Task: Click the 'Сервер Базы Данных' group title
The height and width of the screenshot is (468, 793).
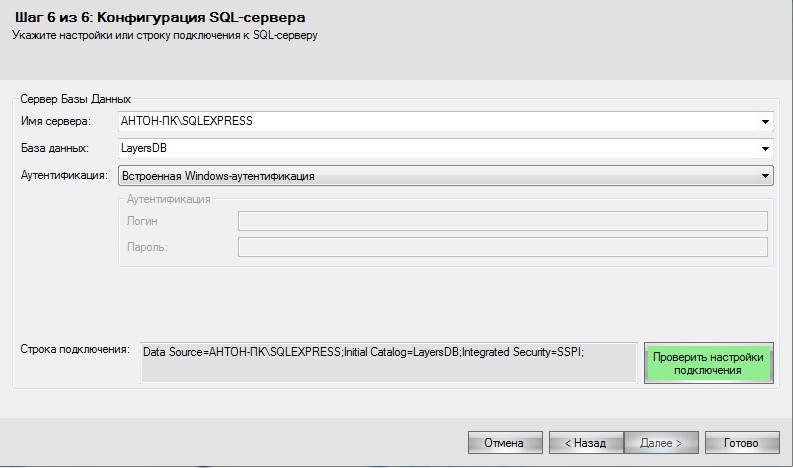Action: pyautogui.click(x=76, y=99)
